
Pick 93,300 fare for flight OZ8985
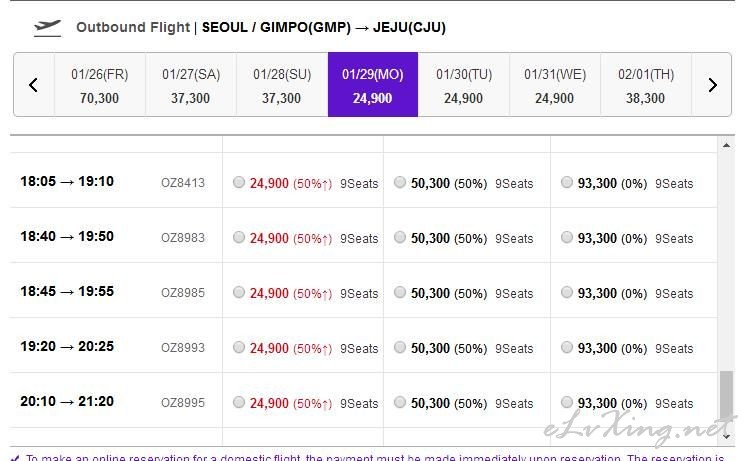[x=567, y=293]
